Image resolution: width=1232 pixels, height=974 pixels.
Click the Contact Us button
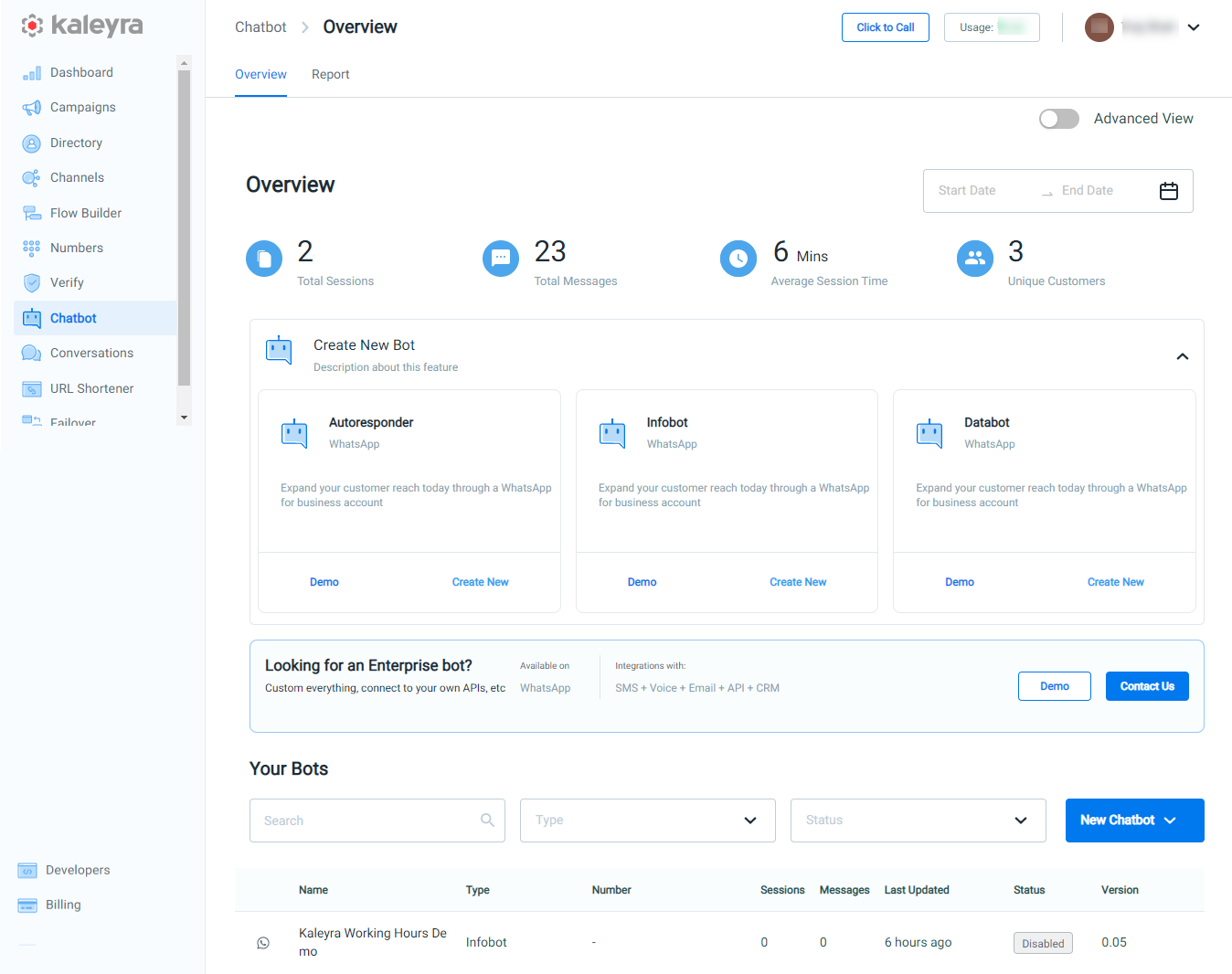(x=1147, y=686)
